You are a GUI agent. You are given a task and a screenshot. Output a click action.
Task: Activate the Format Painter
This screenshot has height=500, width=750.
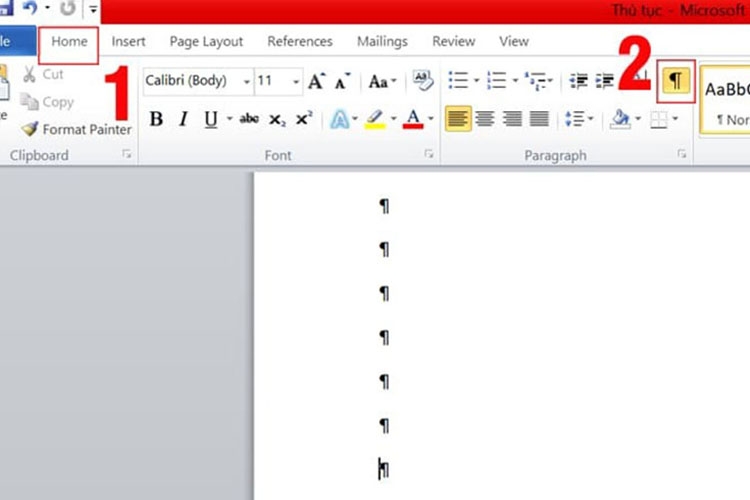tap(77, 129)
